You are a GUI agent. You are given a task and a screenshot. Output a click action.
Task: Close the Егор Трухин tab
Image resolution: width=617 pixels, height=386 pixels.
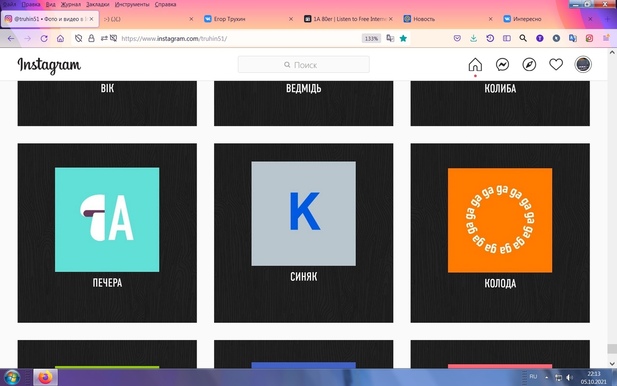[x=291, y=19]
